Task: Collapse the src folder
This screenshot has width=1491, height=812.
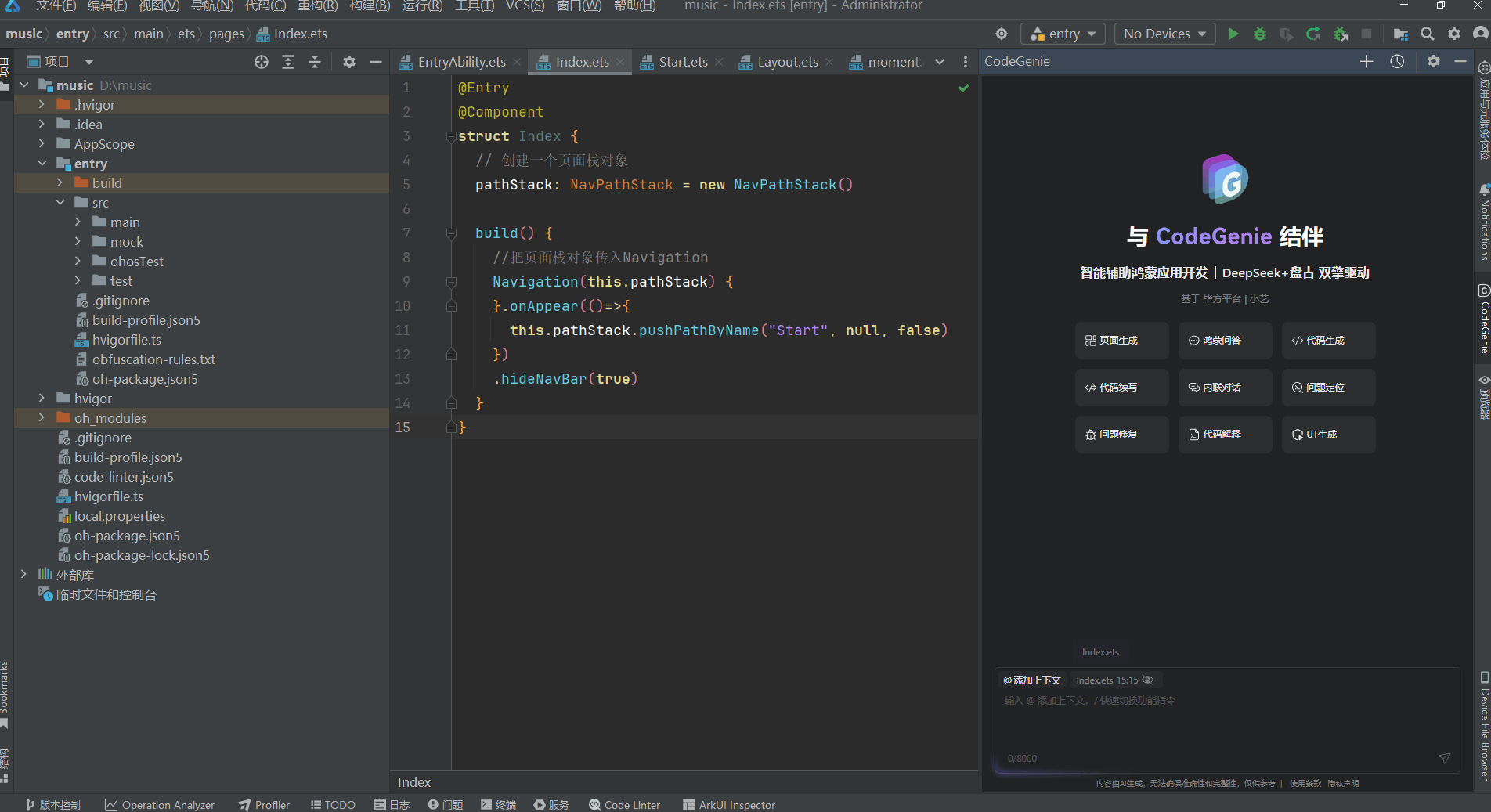Action: tap(60, 202)
